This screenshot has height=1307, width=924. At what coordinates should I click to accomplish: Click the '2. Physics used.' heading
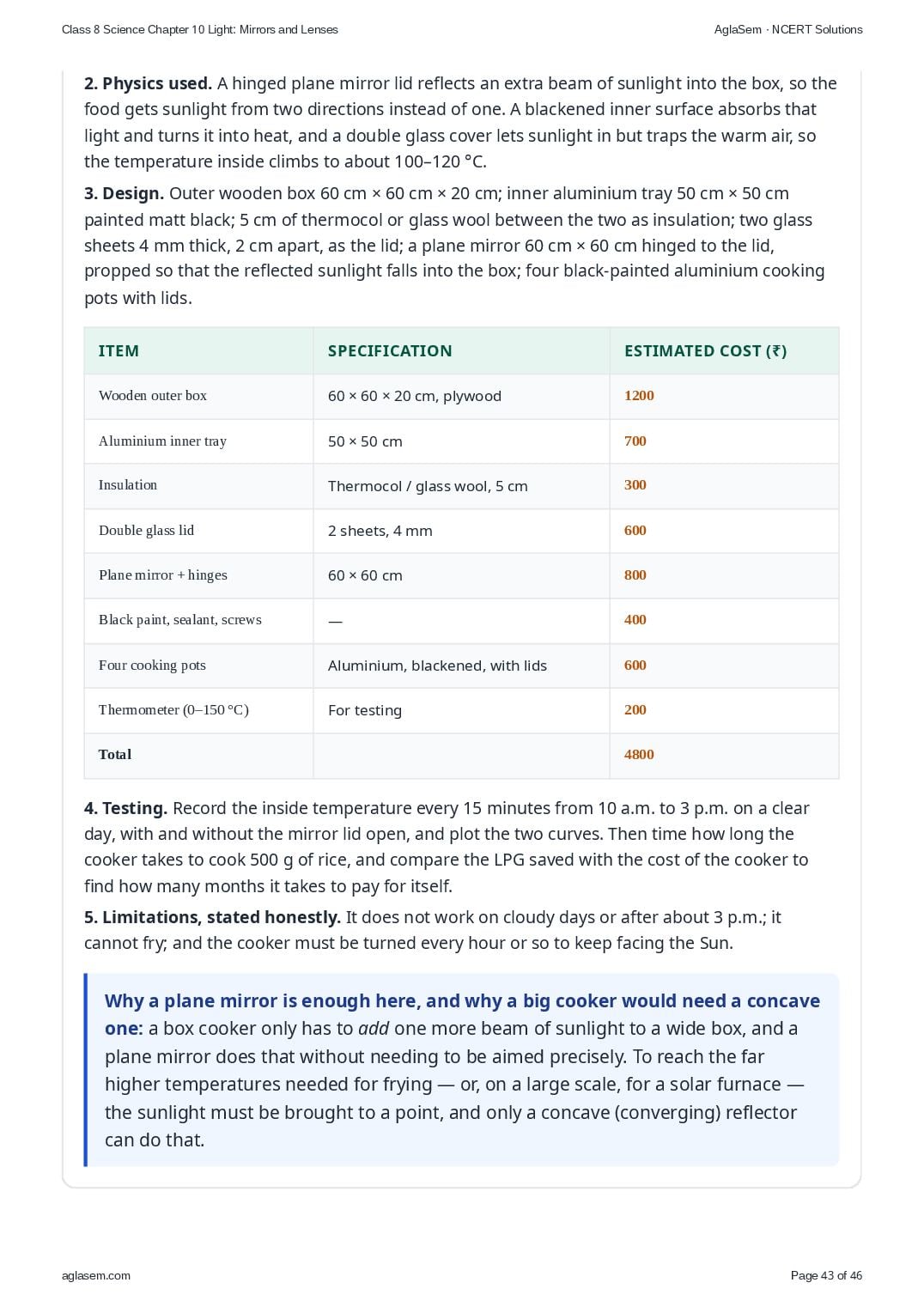[x=148, y=83]
